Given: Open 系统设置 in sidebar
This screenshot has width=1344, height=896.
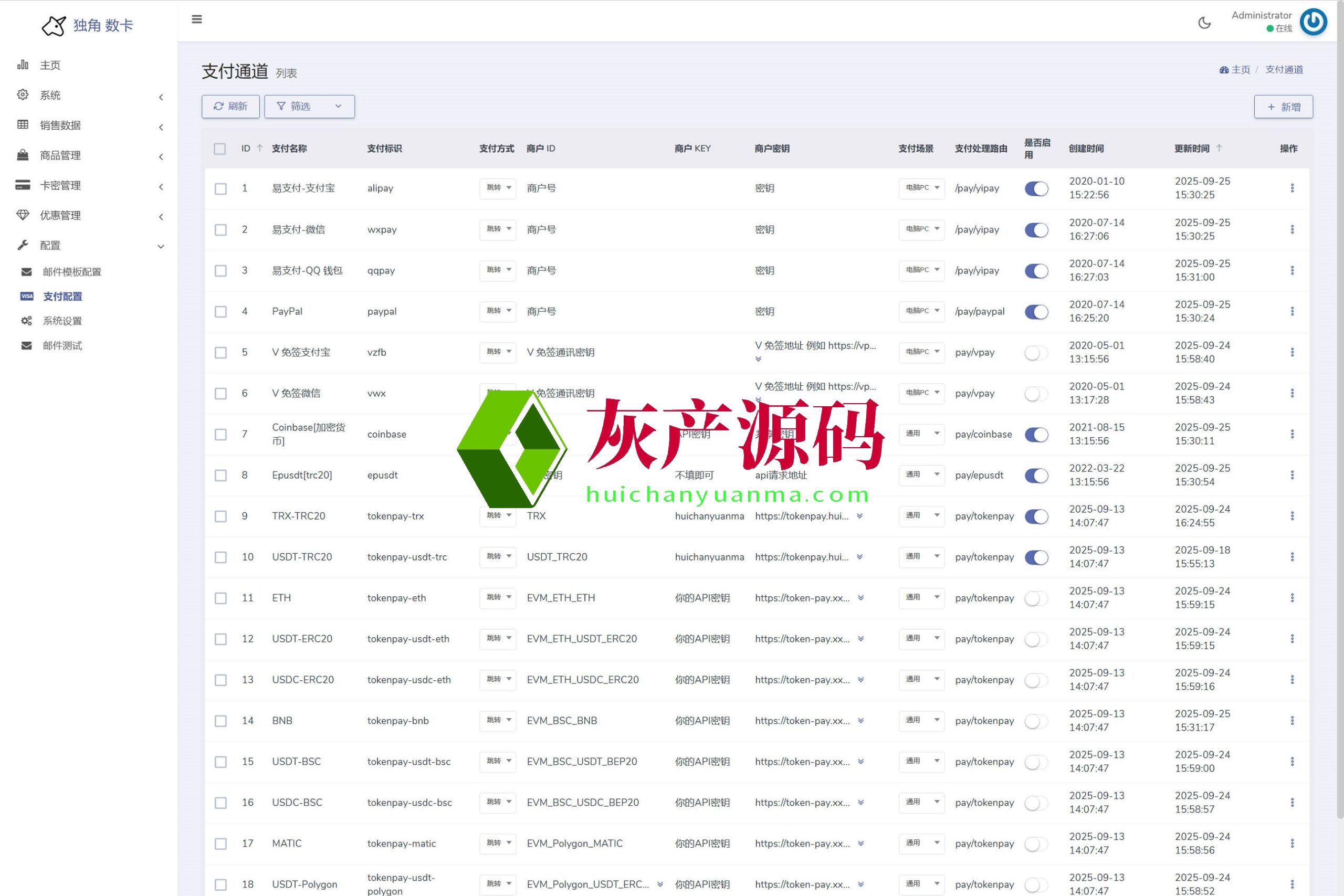Looking at the screenshot, I should (62, 321).
